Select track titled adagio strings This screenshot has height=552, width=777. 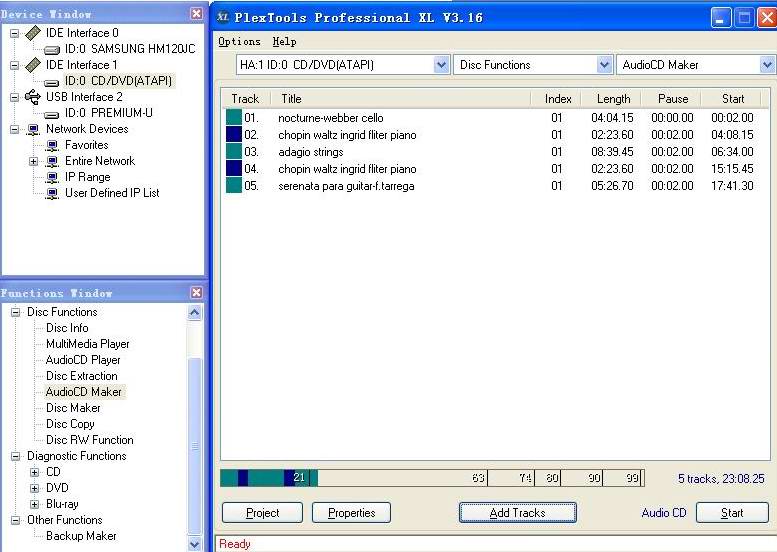[311, 152]
